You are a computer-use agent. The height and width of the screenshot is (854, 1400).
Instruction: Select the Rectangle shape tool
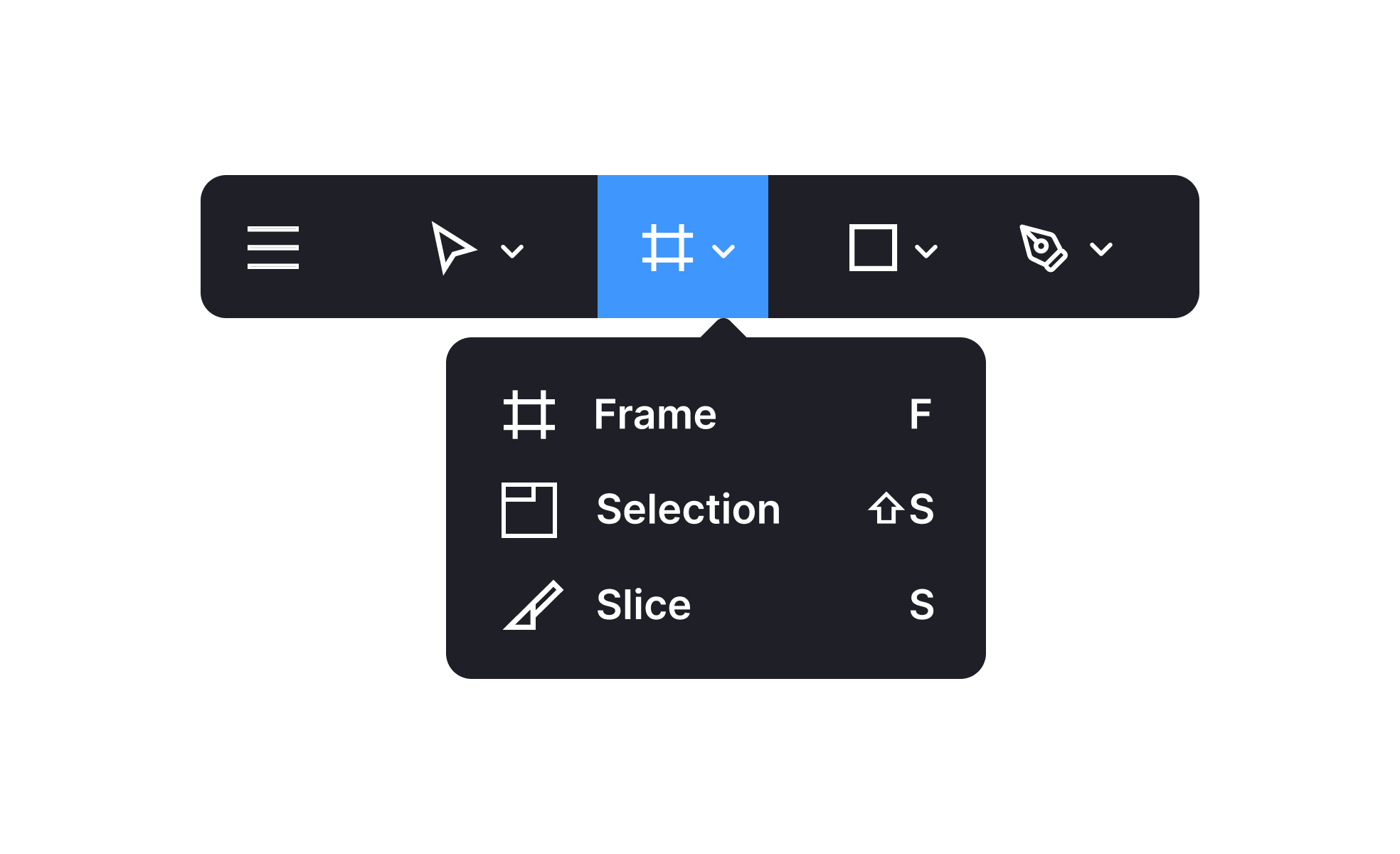[x=873, y=248]
